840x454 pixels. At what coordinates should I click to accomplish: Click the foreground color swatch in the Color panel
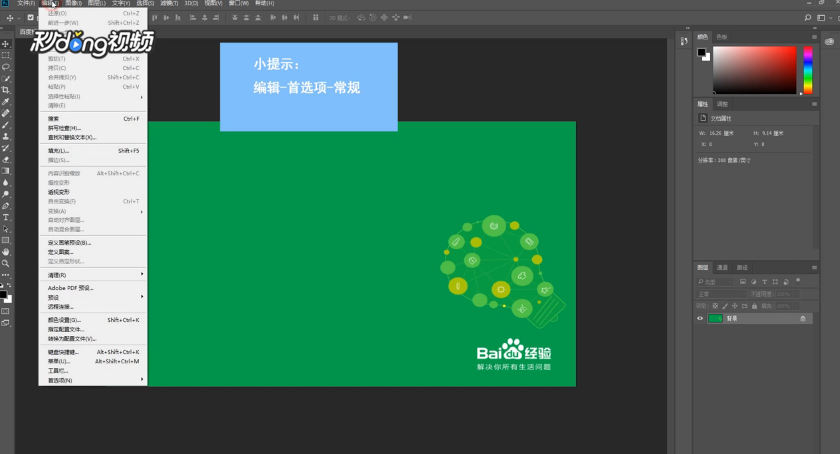[701, 52]
